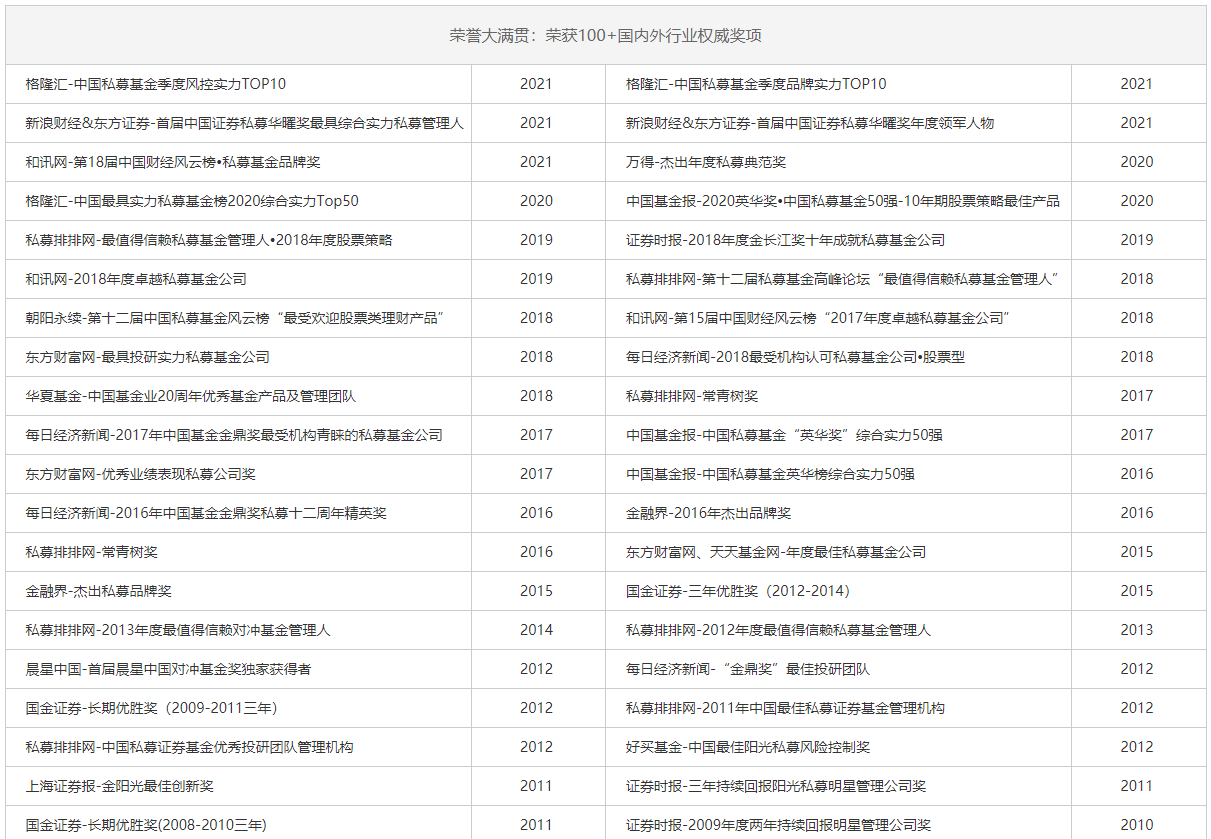Click the "中国基金报-2020英华奖" award cell

coord(838,201)
